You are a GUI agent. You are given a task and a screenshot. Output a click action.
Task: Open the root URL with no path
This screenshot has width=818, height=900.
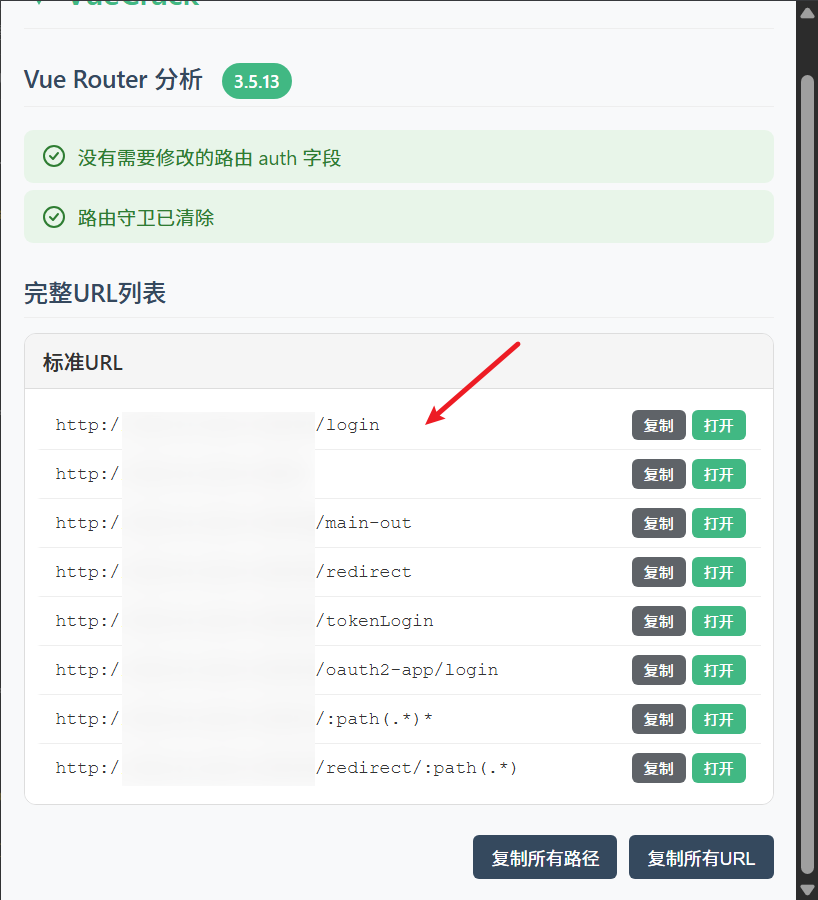[719, 474]
